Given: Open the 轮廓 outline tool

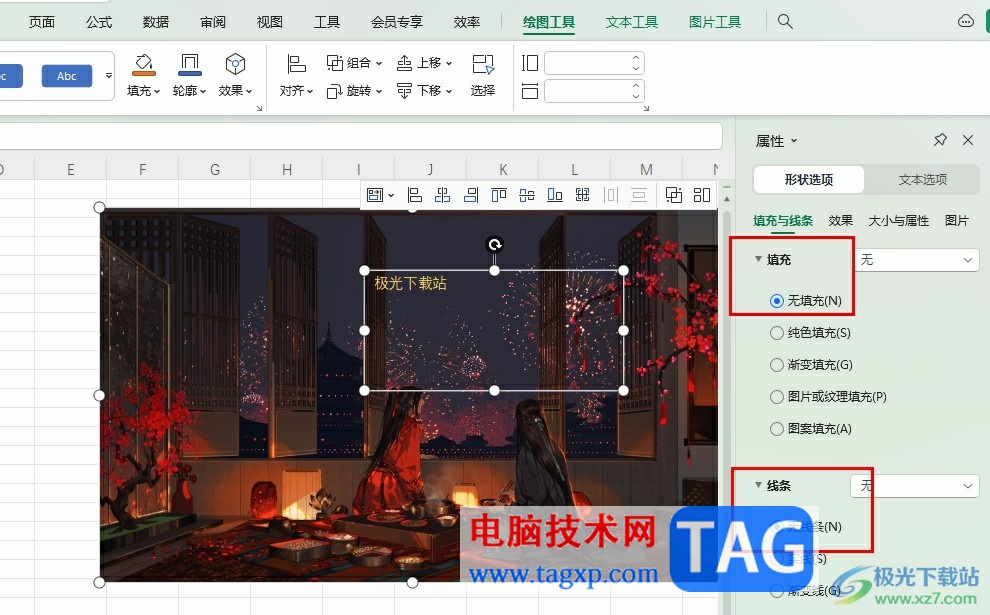Looking at the screenshot, I should pos(189,64).
